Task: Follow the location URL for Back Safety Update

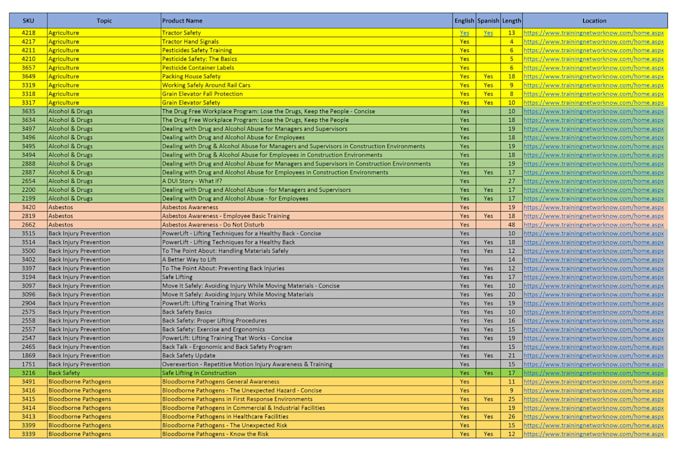Action: pos(594,355)
